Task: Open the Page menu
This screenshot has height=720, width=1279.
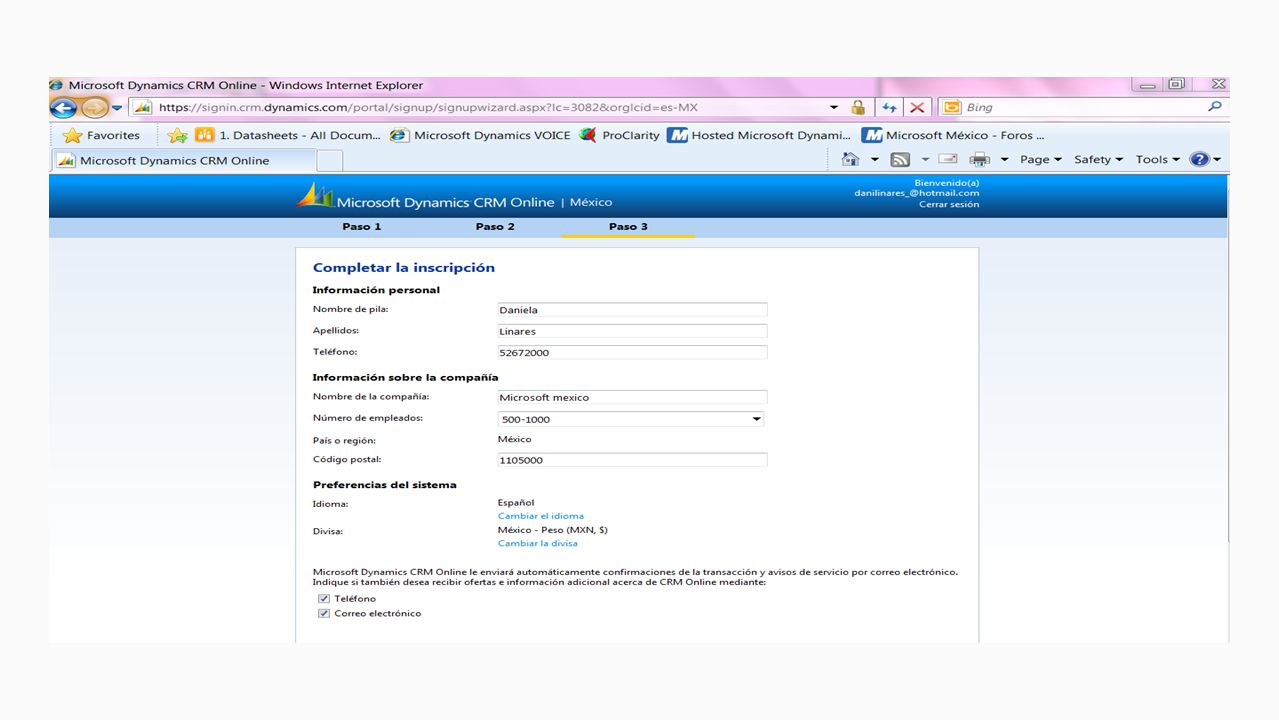Action: point(1040,160)
